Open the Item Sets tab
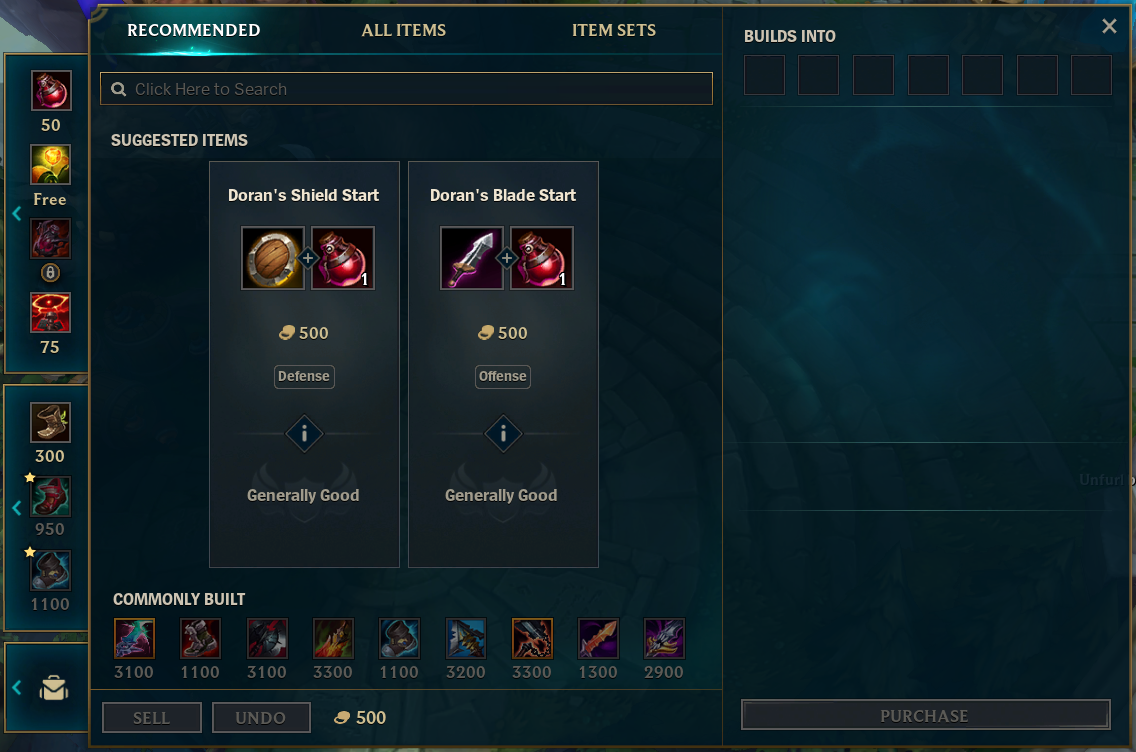 614,30
